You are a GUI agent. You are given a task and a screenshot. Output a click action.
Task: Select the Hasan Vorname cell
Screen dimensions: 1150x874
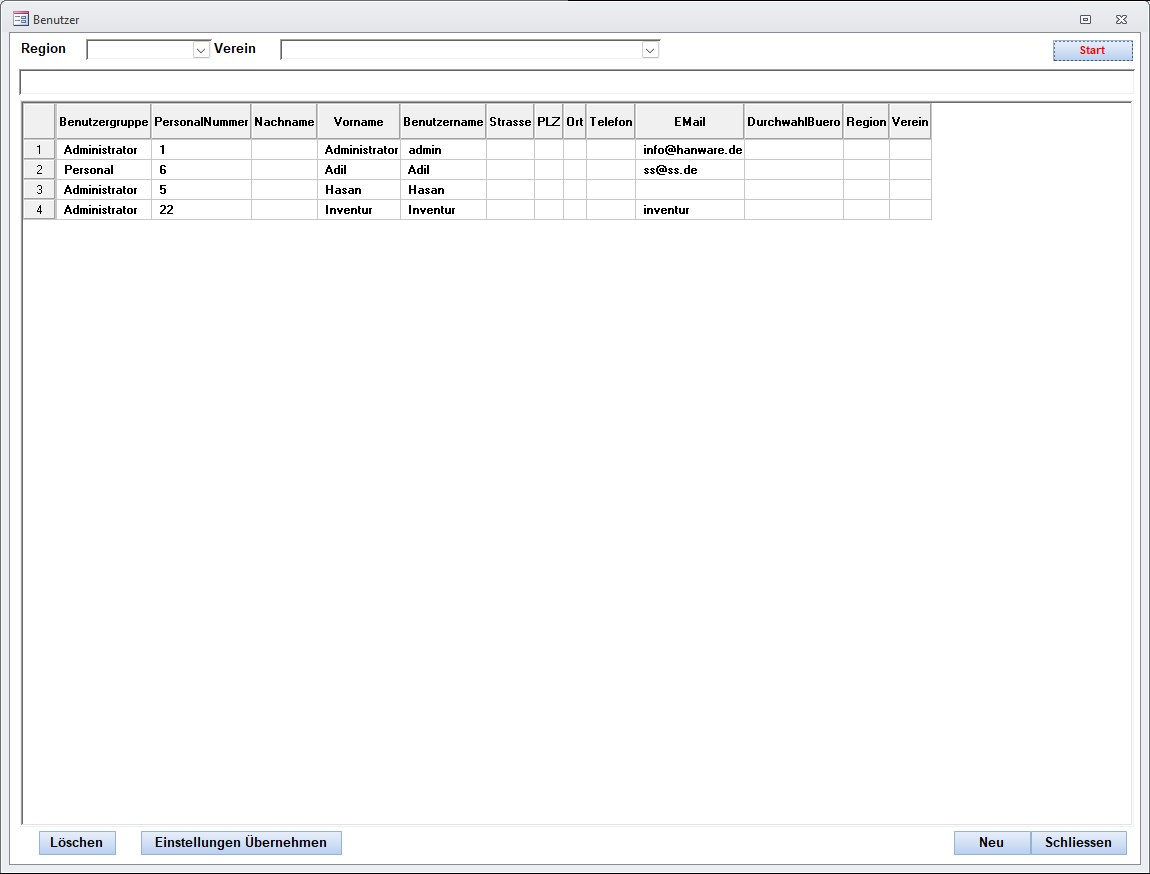(358, 190)
